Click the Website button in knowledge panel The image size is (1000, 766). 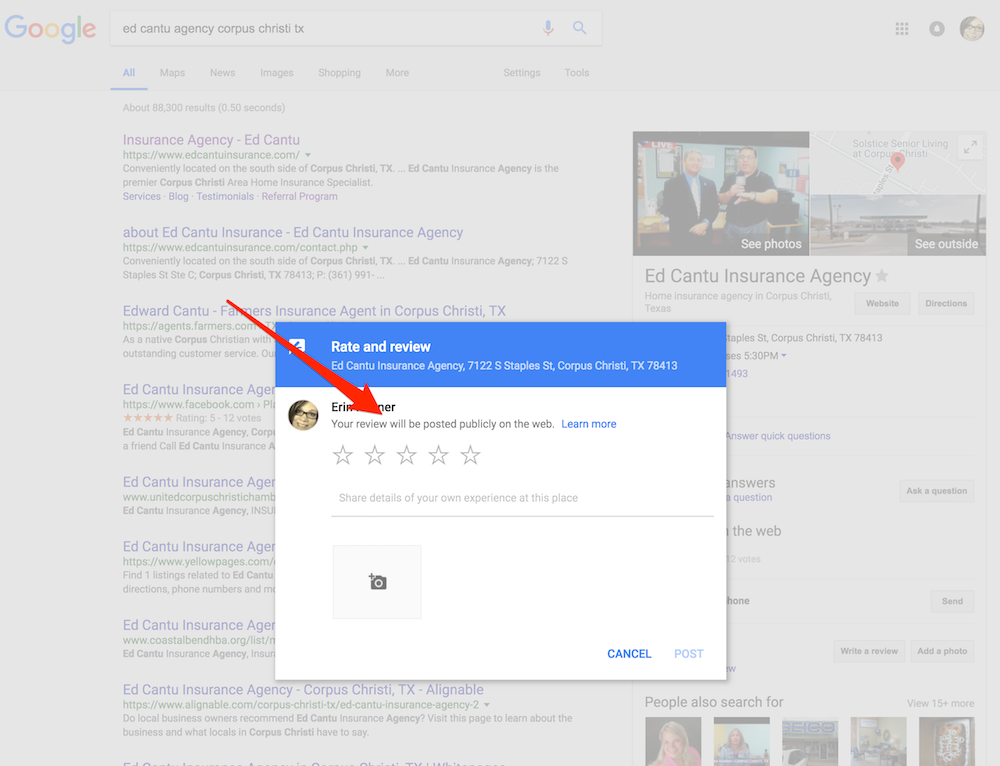tap(882, 304)
